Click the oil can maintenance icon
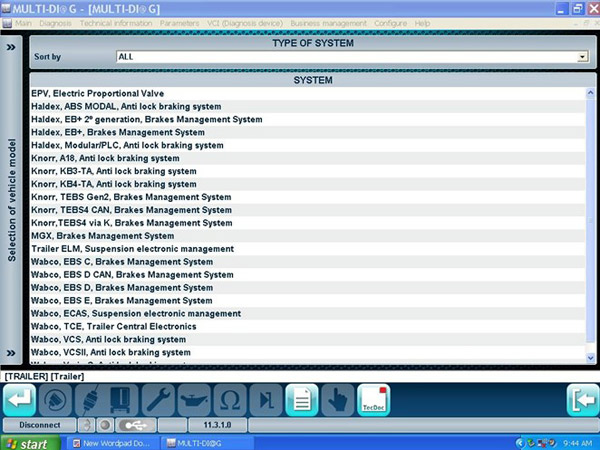This screenshot has width=600, height=450. point(192,400)
